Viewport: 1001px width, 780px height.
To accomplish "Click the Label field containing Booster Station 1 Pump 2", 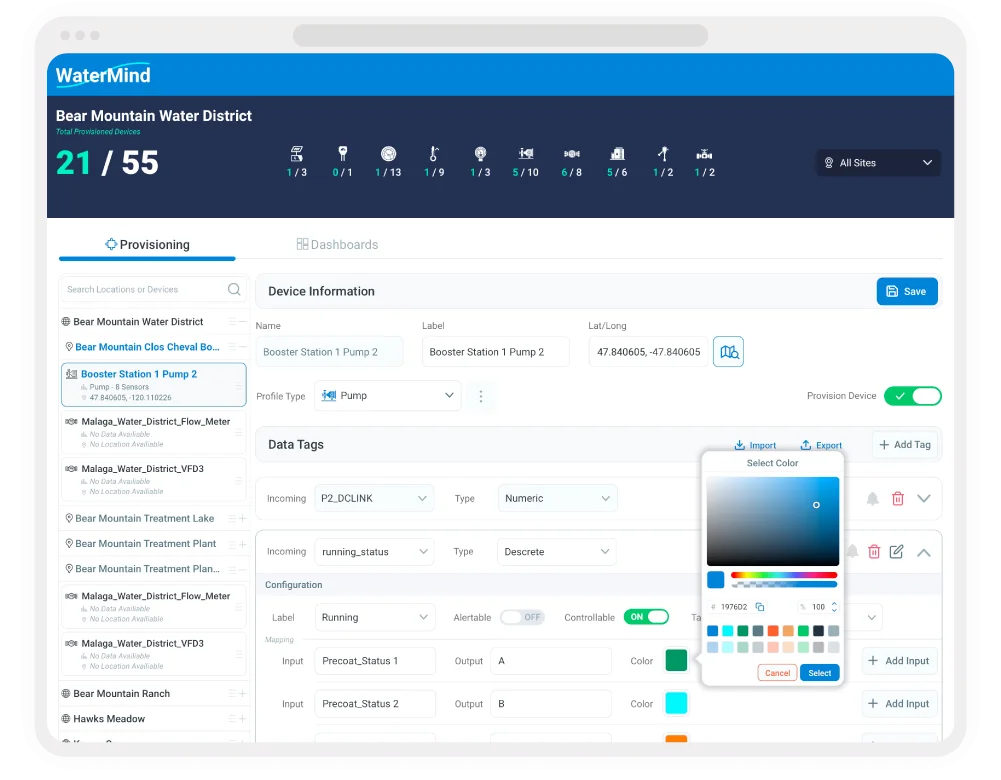I will click(495, 352).
